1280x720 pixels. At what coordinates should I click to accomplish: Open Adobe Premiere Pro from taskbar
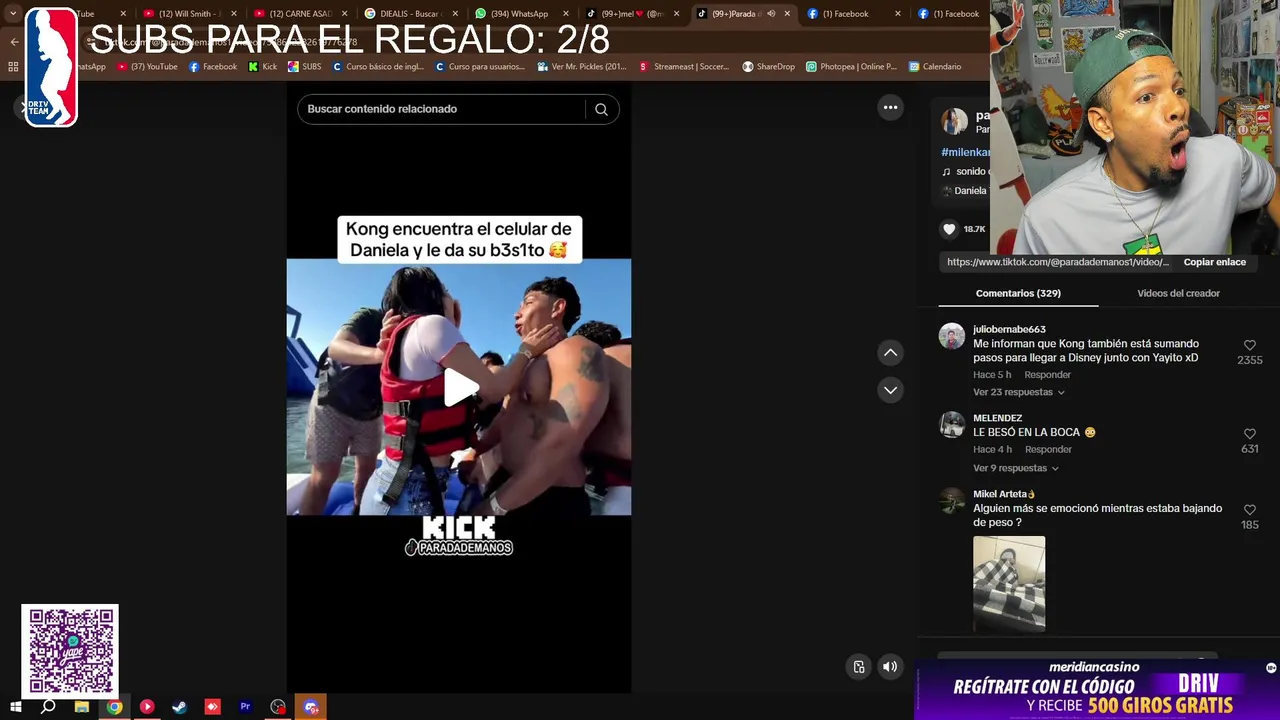tap(245, 707)
